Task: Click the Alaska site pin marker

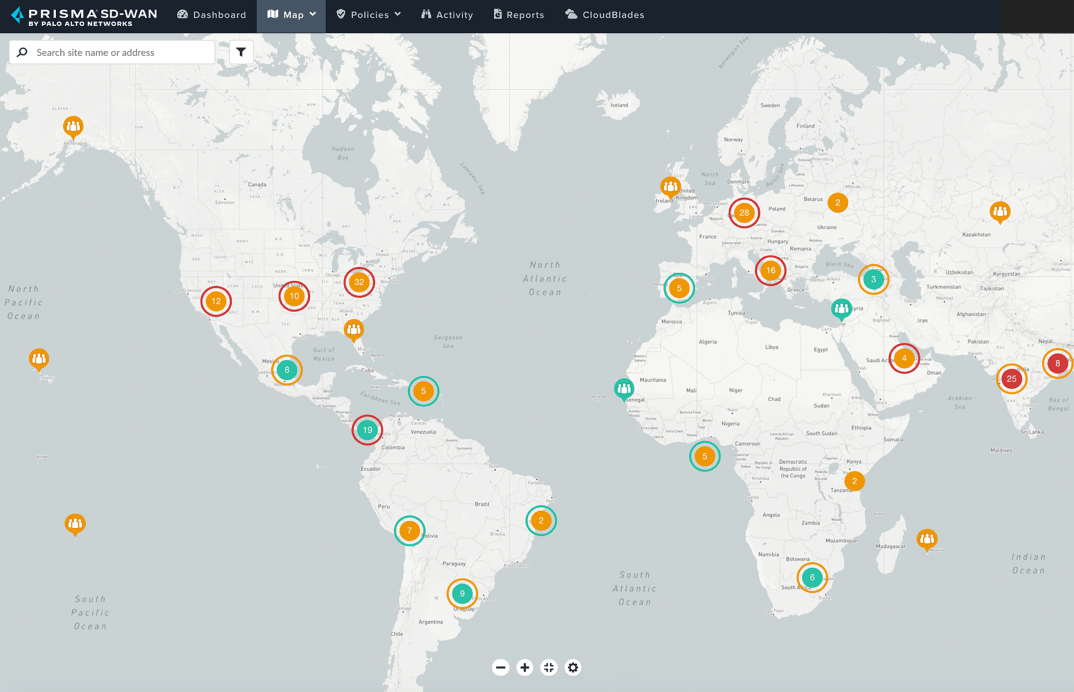Action: (73, 126)
